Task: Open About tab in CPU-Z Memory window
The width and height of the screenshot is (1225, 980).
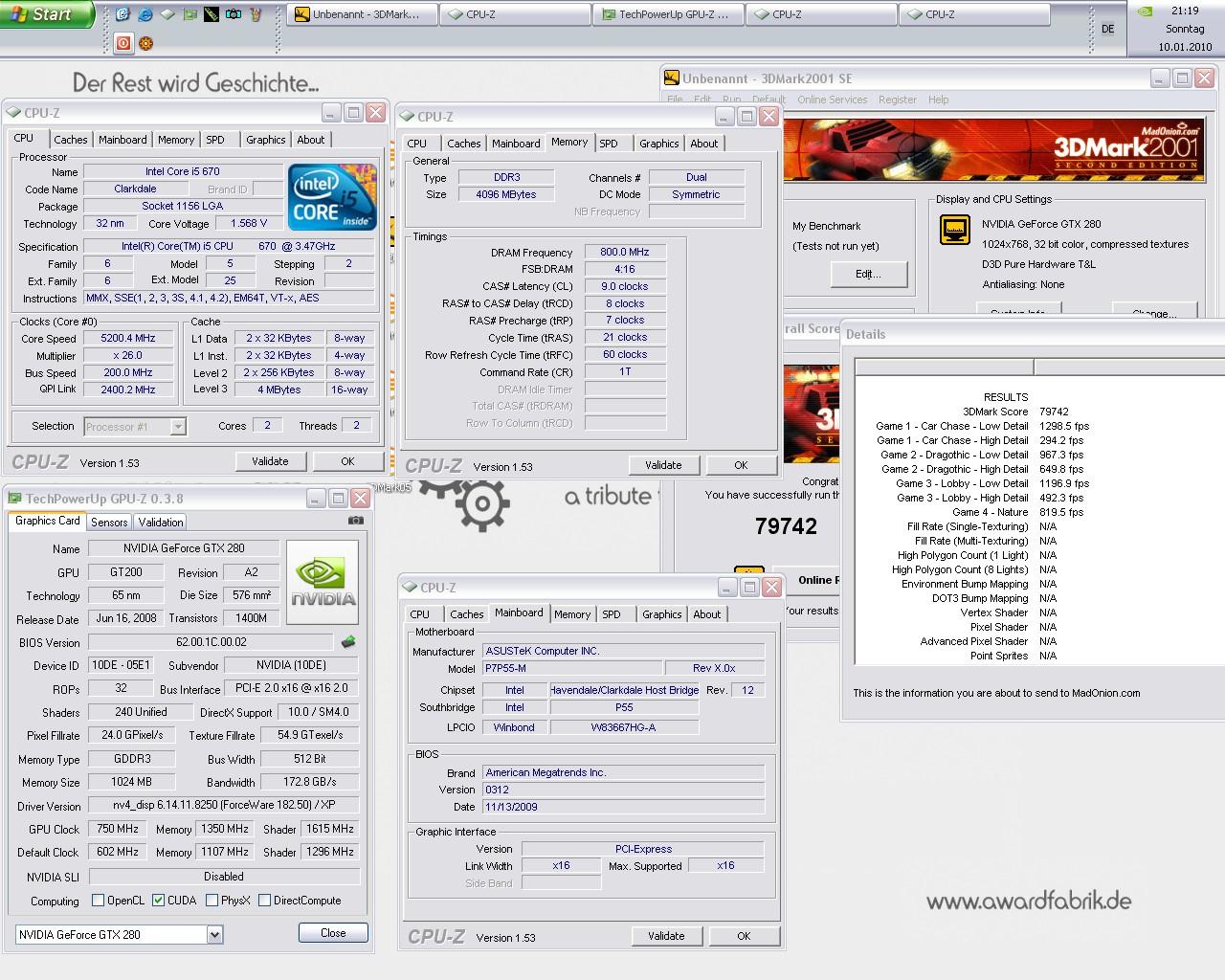Action: click(x=703, y=144)
